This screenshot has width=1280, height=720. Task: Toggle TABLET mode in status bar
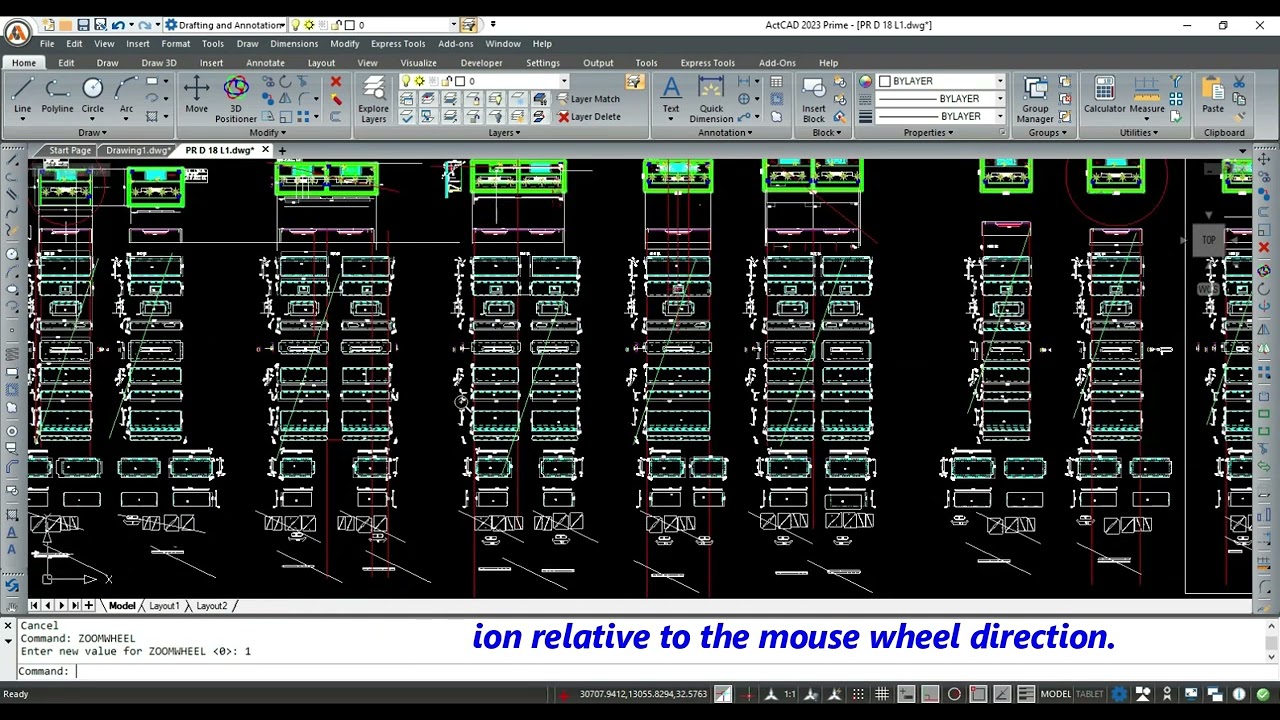[x=1089, y=694]
